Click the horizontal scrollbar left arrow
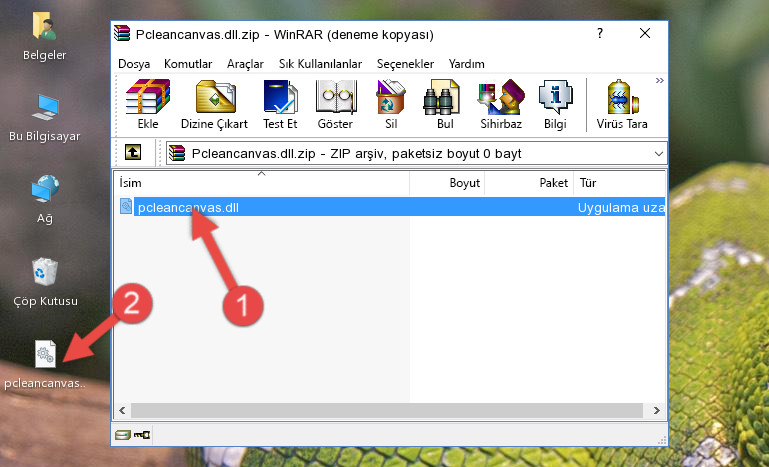 point(122,410)
